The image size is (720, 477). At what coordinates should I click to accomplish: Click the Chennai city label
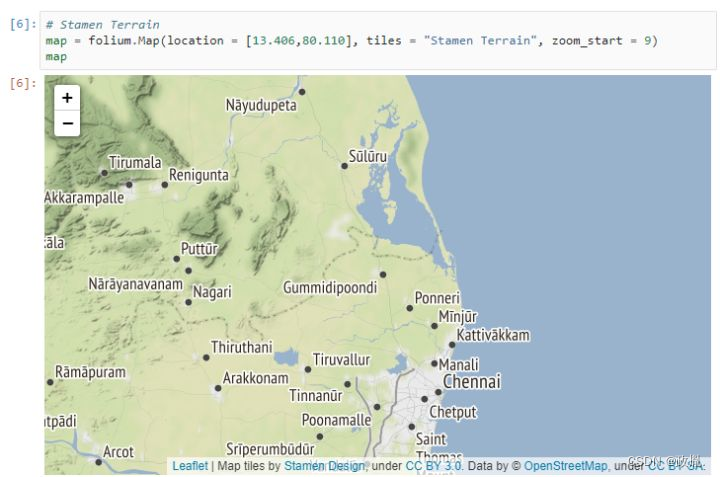472,381
